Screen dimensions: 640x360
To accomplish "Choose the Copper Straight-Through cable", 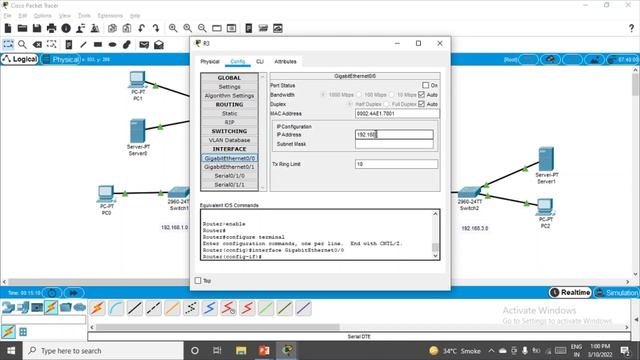I will point(135,308).
